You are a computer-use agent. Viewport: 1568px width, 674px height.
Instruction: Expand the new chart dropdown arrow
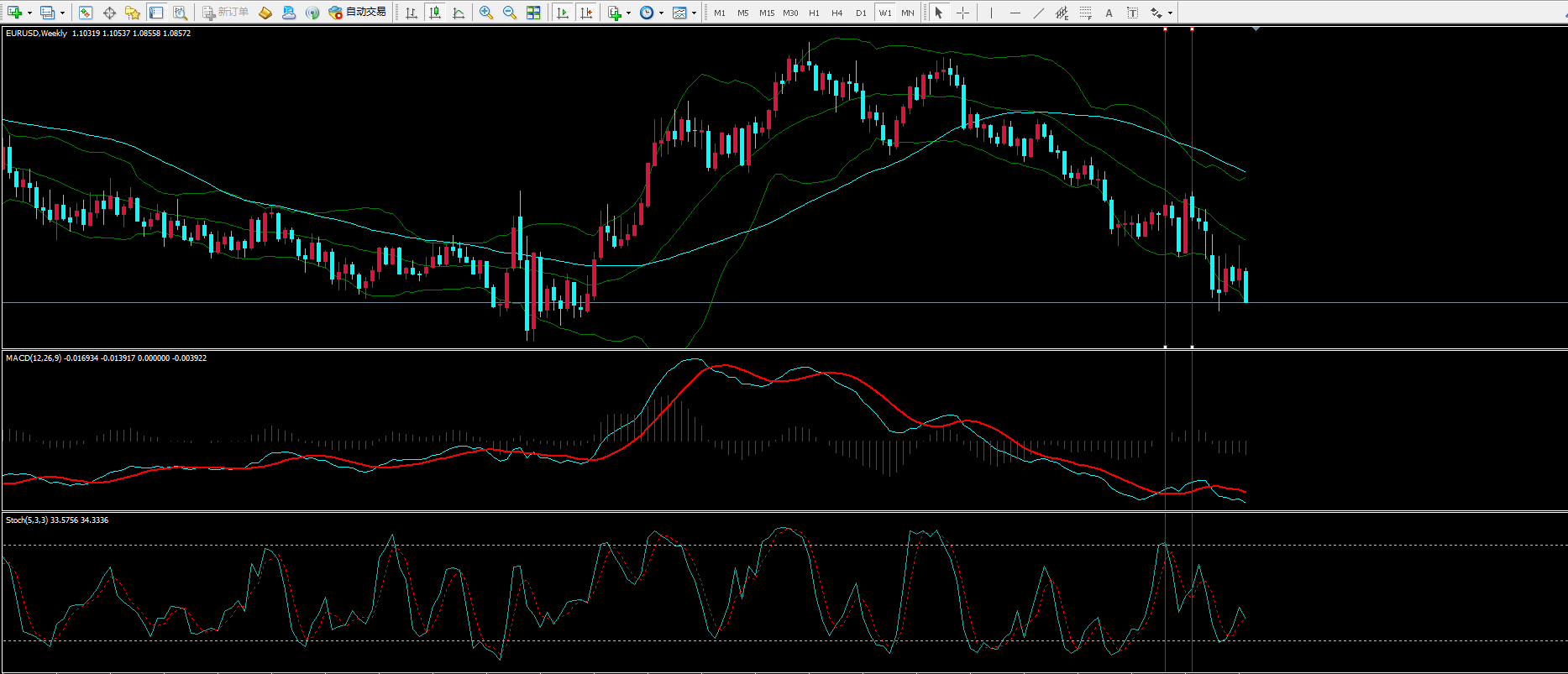pos(29,13)
